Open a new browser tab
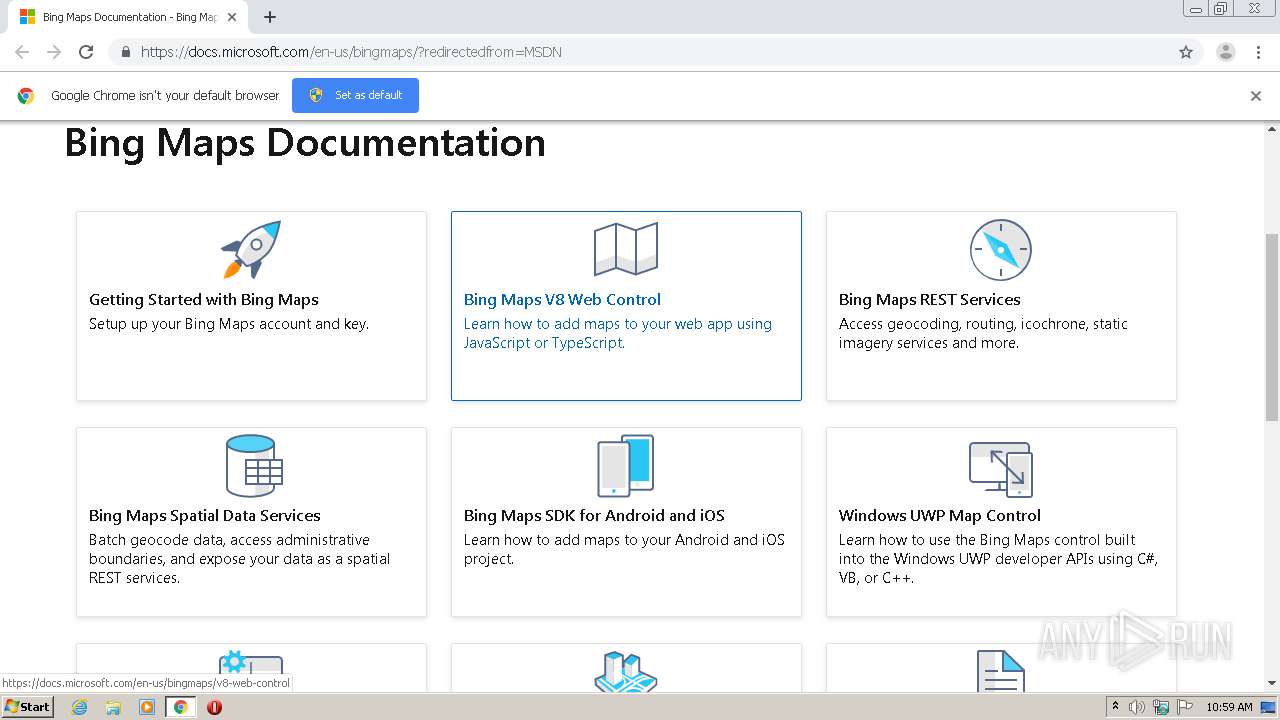Screen dimensions: 1280x720 coord(270,17)
